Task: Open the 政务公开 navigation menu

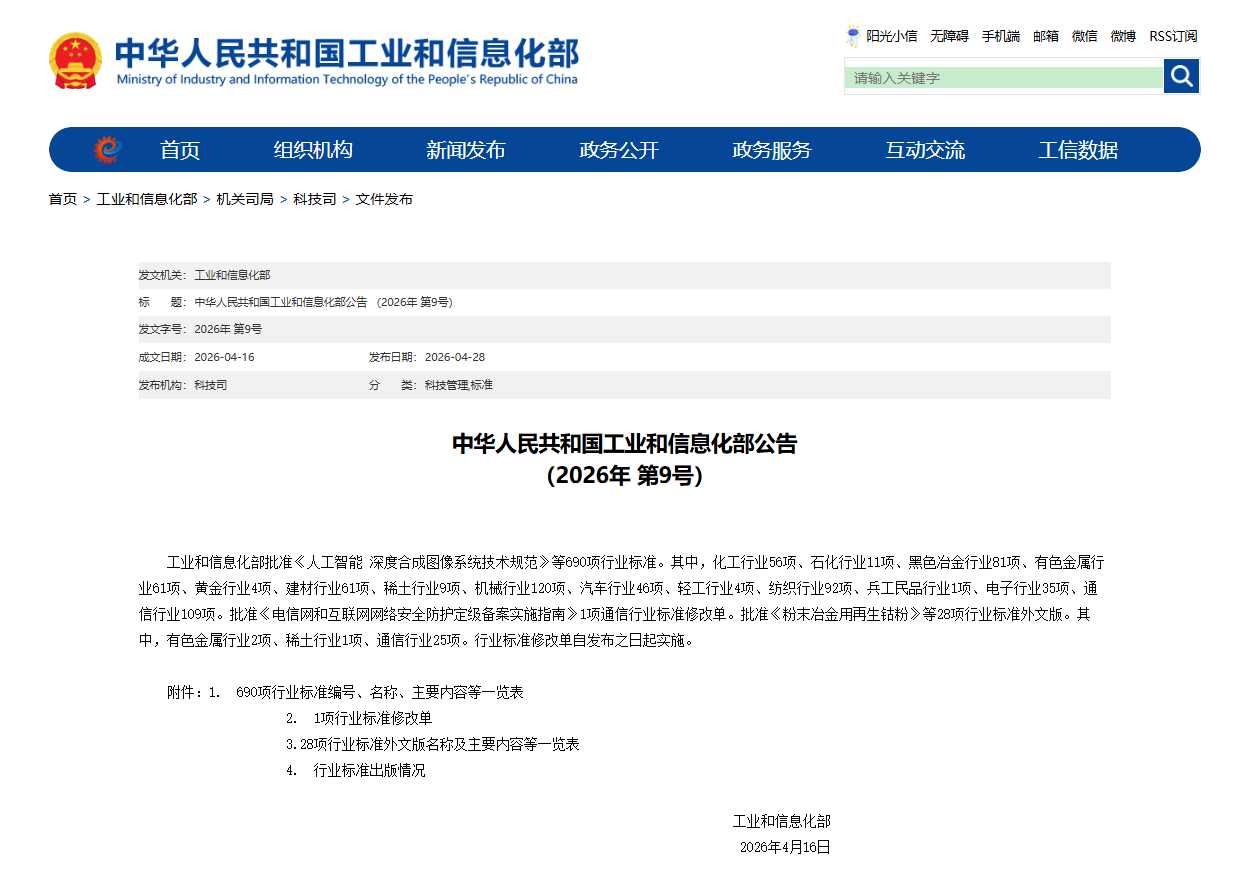Action: pos(619,150)
